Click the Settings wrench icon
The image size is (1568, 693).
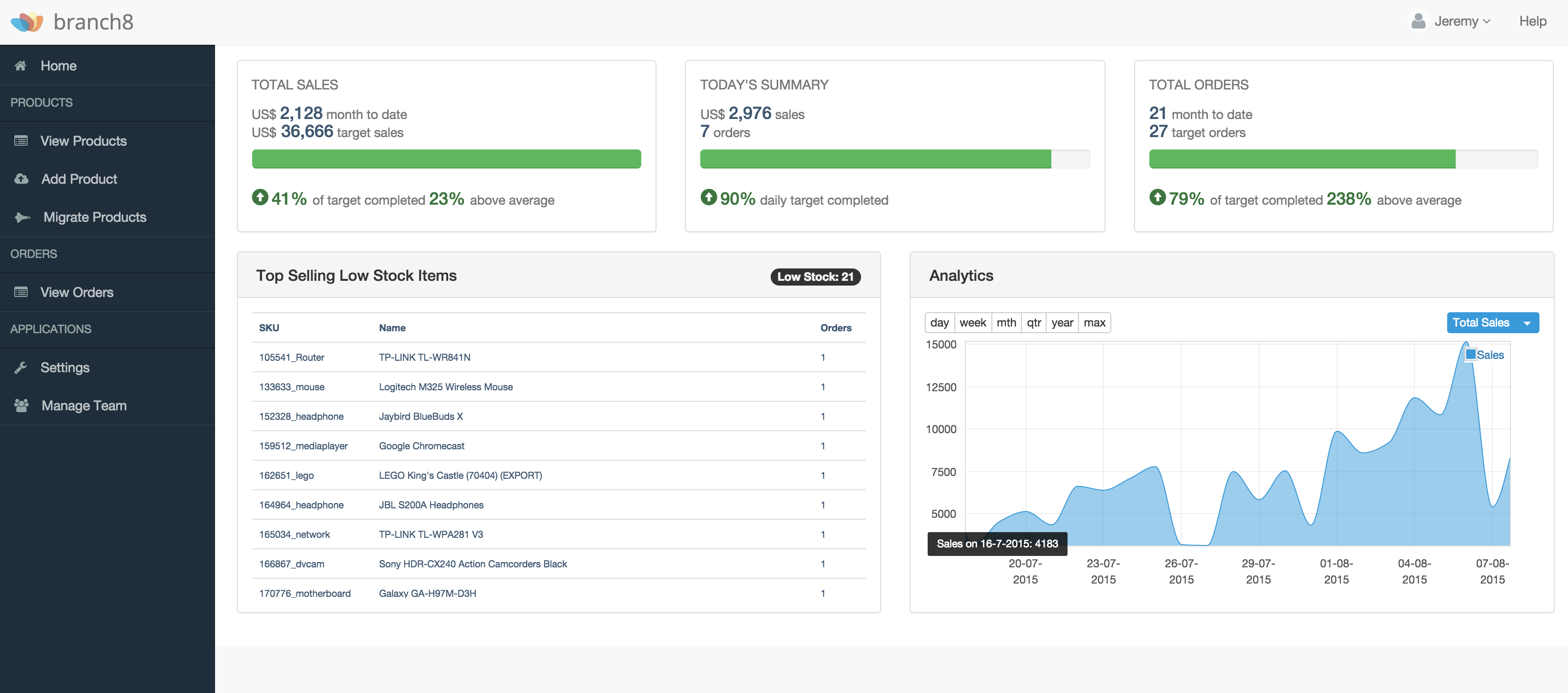21,367
